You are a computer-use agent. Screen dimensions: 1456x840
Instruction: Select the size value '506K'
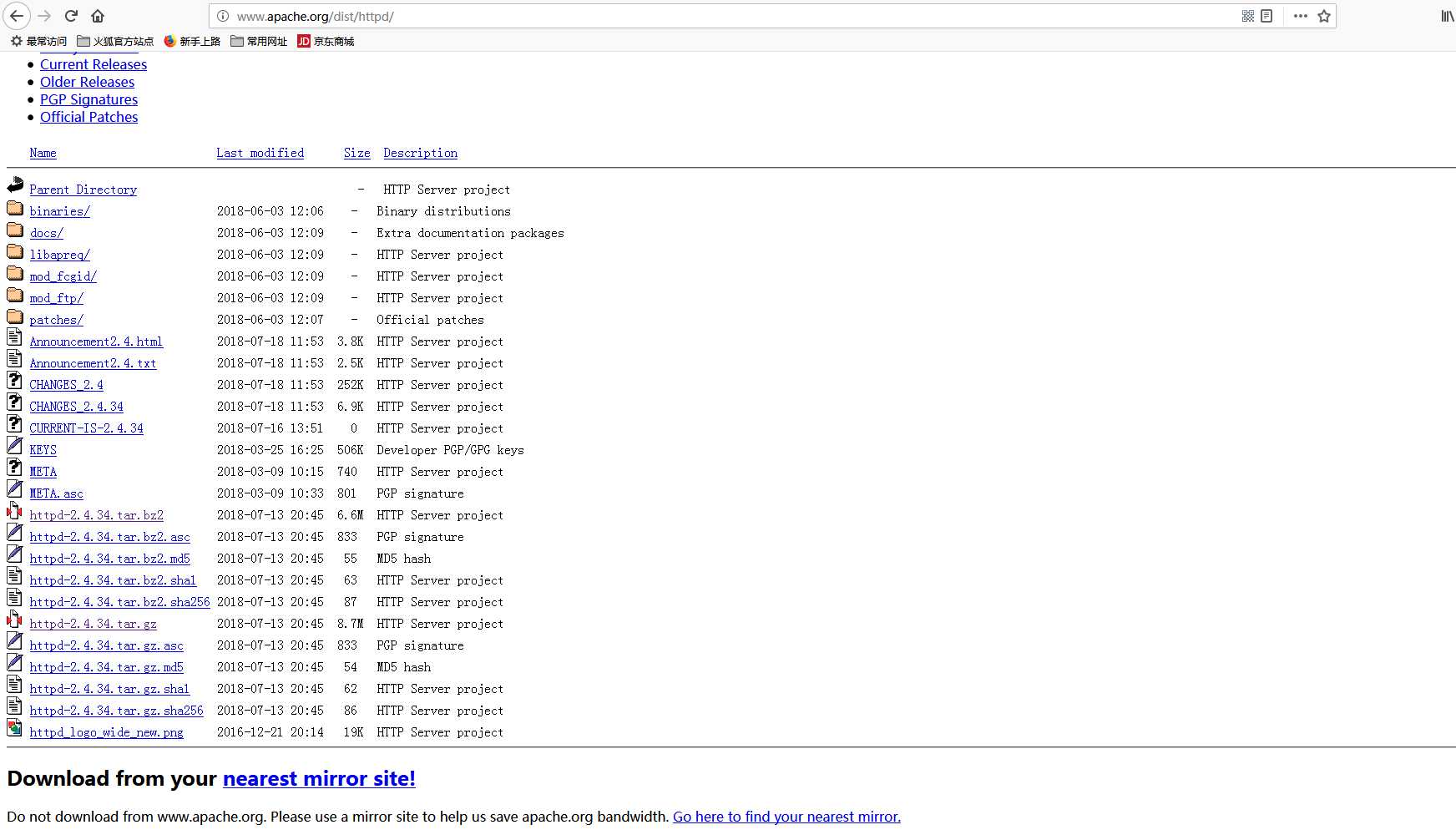pos(351,450)
